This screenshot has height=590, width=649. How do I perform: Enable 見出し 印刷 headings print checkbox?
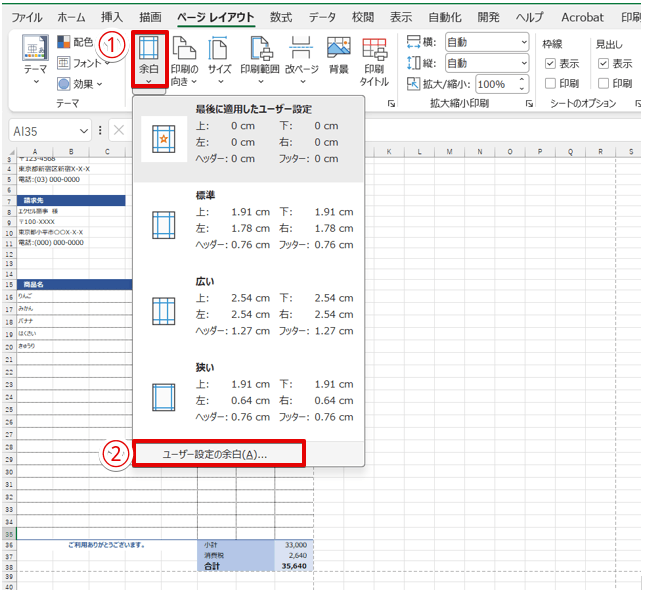pyautogui.click(x=603, y=83)
